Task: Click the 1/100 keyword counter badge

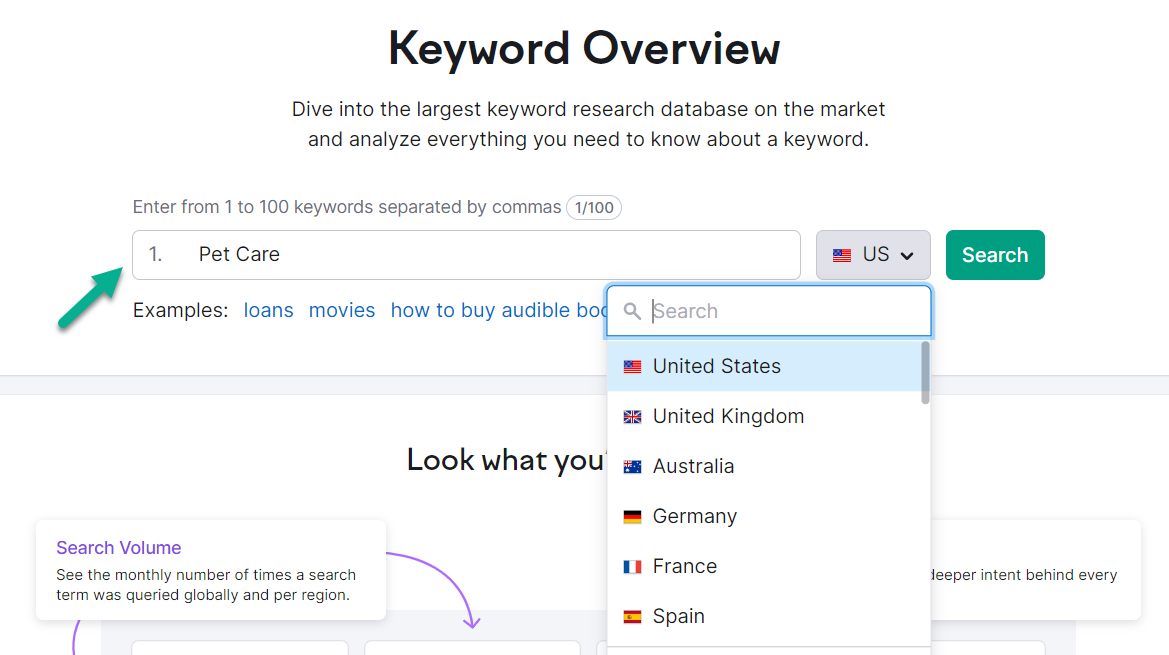Action: (594, 207)
